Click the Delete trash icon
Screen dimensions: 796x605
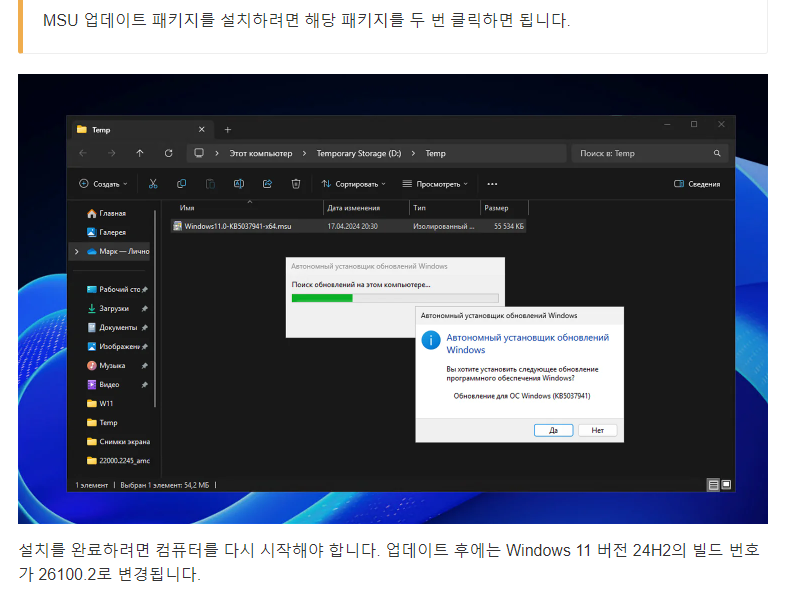point(295,184)
